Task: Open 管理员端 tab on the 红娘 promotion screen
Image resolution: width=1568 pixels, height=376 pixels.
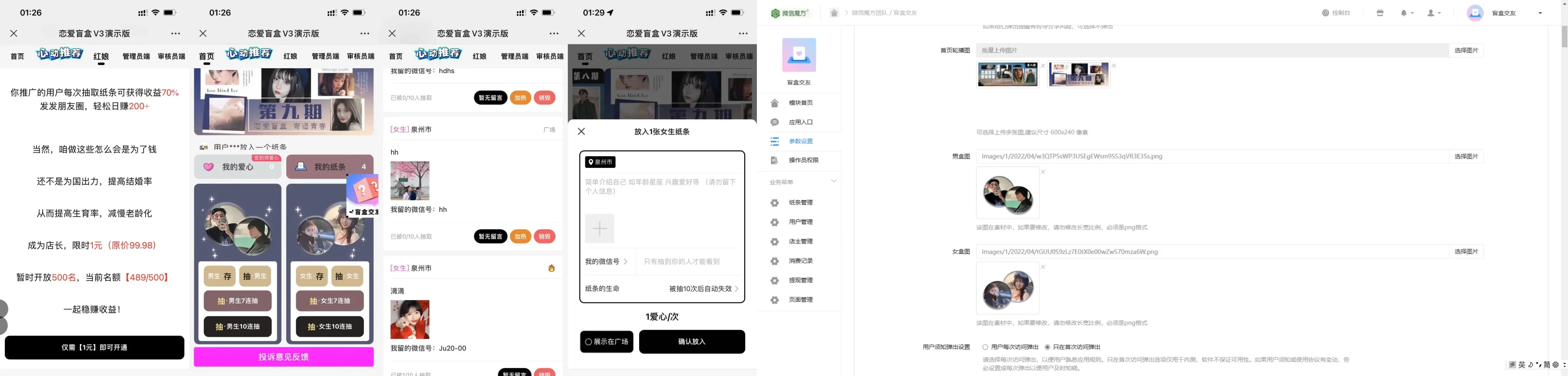Action: tap(136, 56)
